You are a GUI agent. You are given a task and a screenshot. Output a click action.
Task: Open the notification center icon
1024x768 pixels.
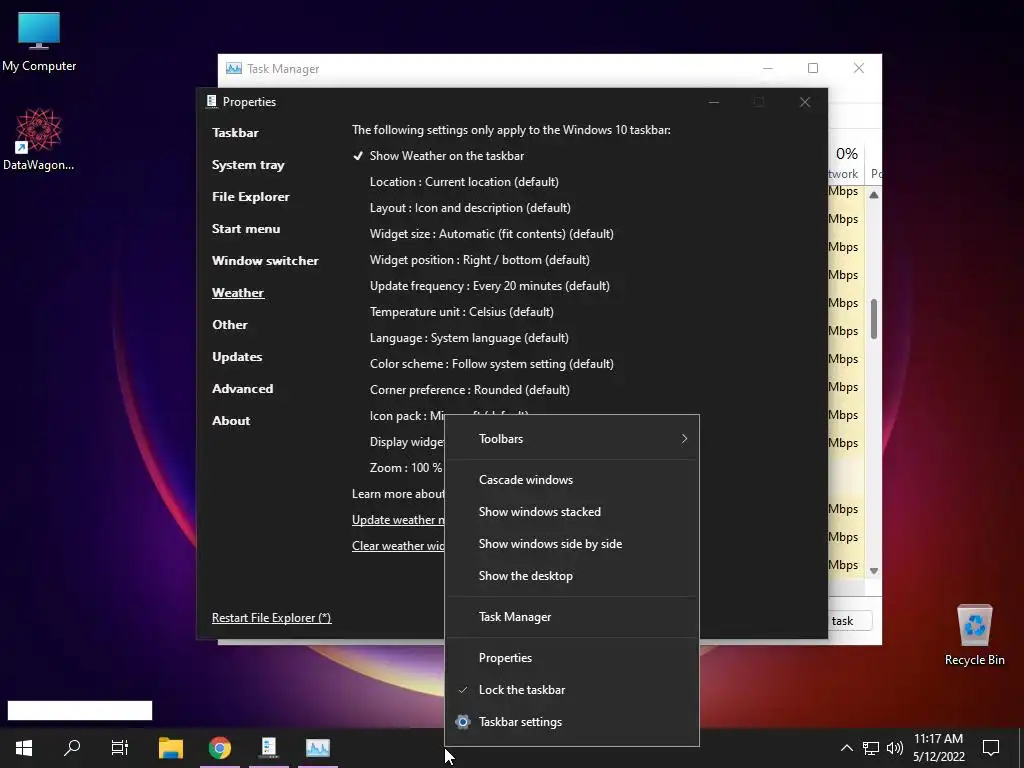(x=991, y=748)
